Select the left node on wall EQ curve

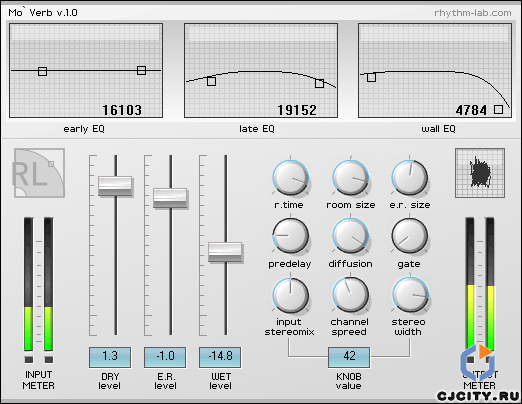tap(371, 77)
